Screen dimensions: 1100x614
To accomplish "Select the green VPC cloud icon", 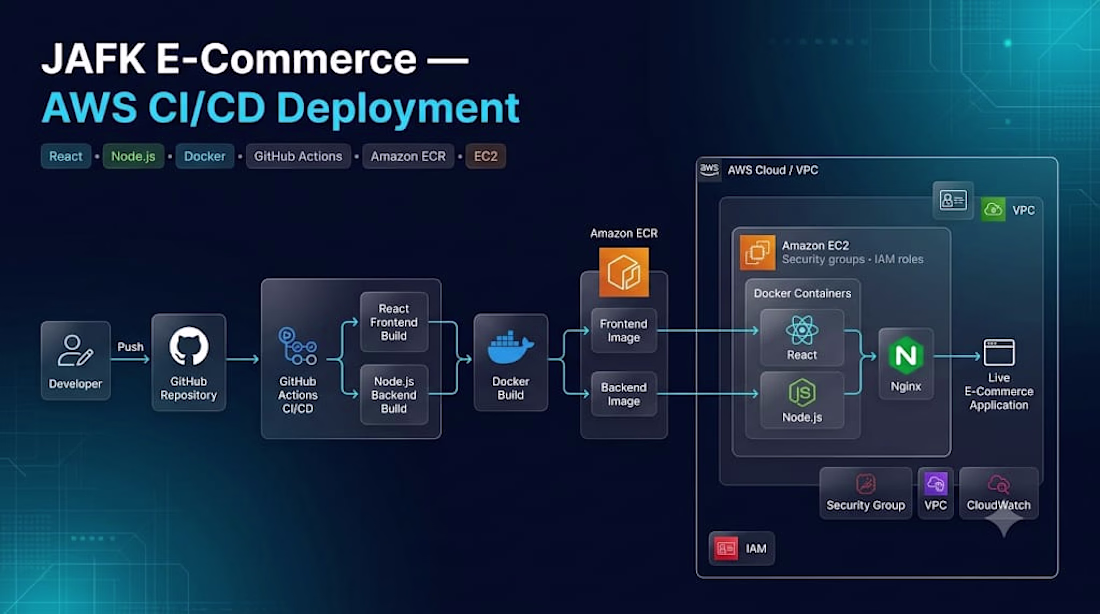I will (x=993, y=209).
